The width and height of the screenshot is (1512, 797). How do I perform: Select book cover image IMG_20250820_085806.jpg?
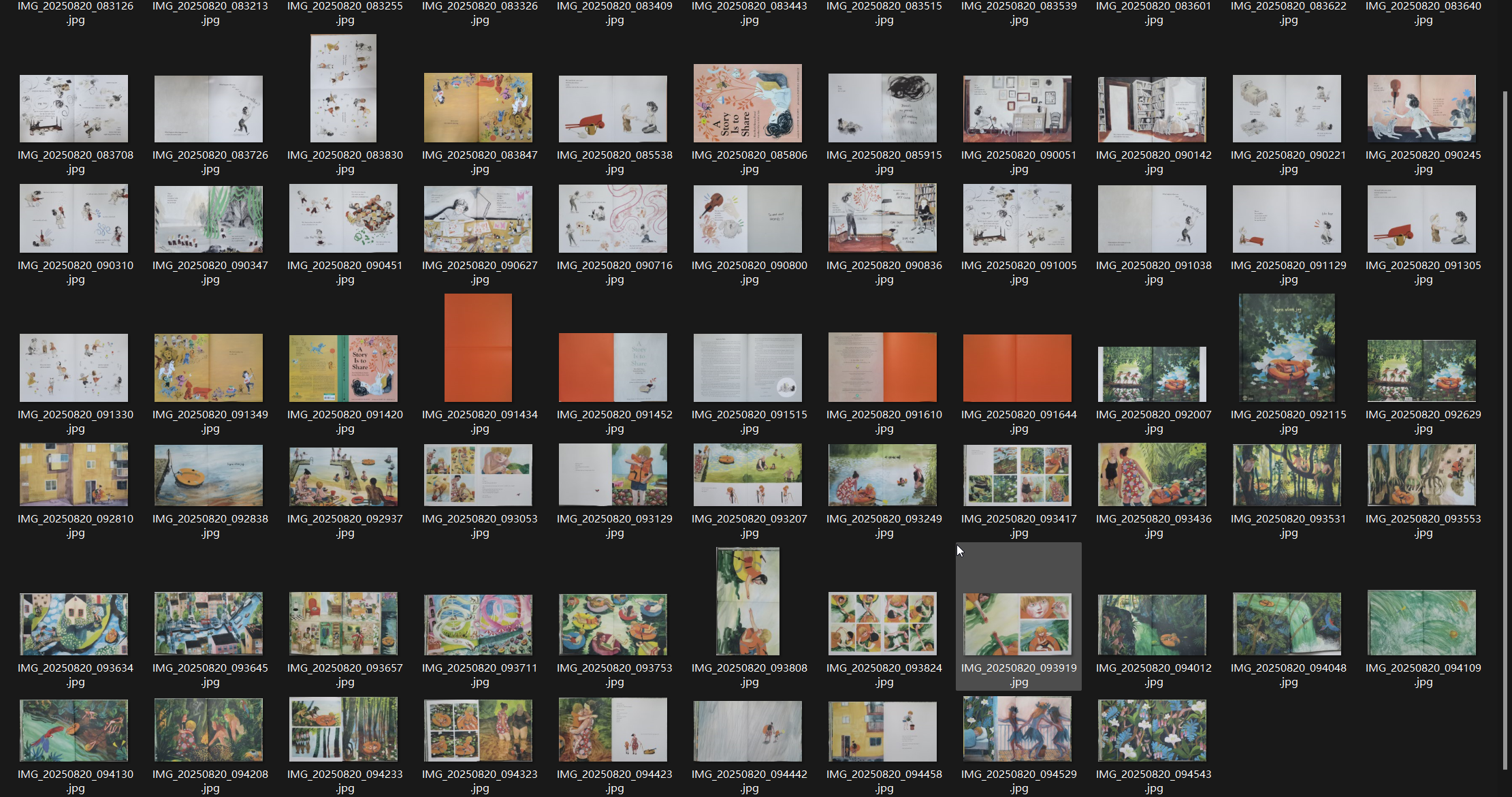click(747, 103)
